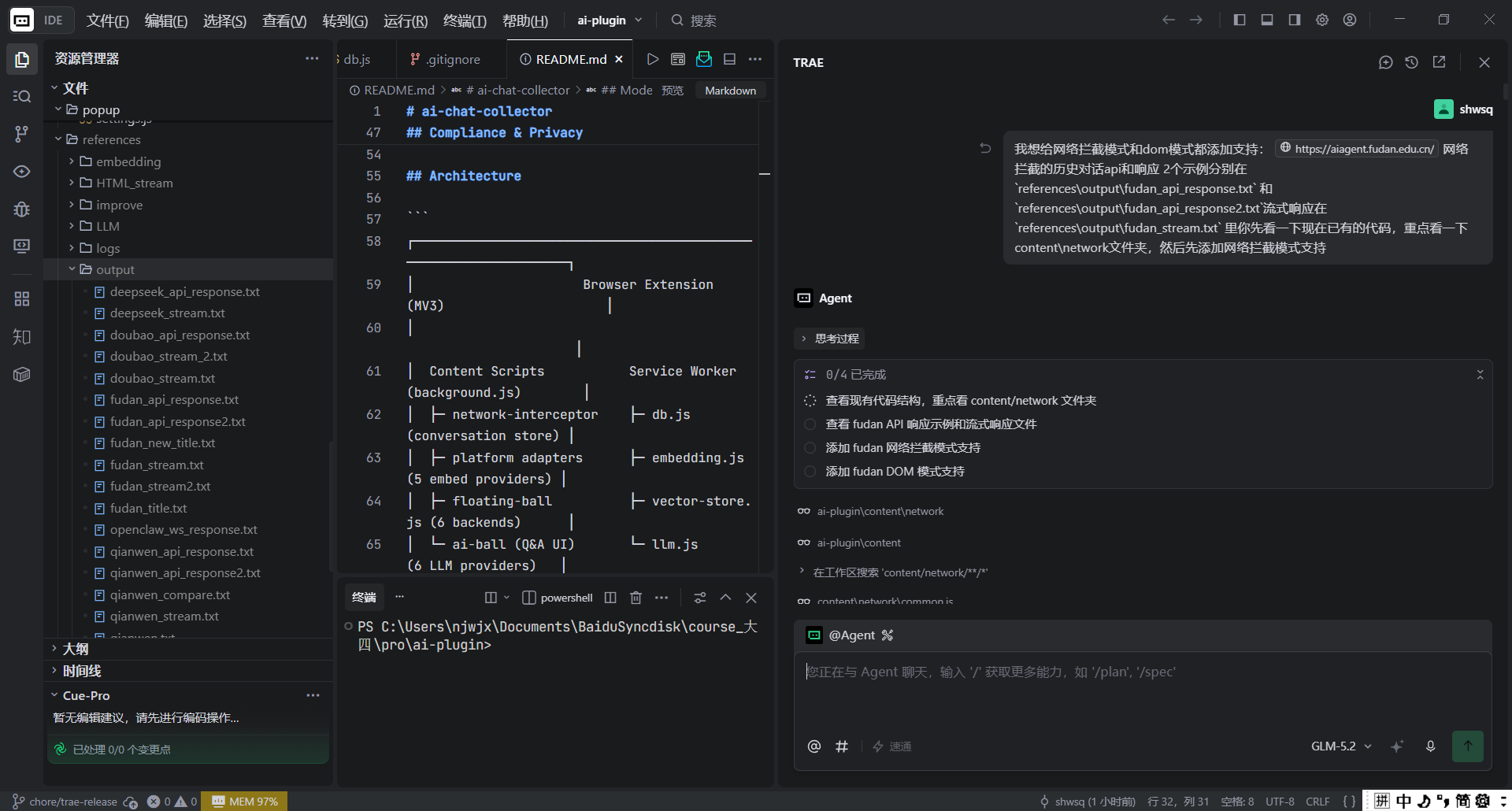The width and height of the screenshot is (1512, 811).
Task: Maximize the terminal panel with up chevron
Action: coord(725,598)
